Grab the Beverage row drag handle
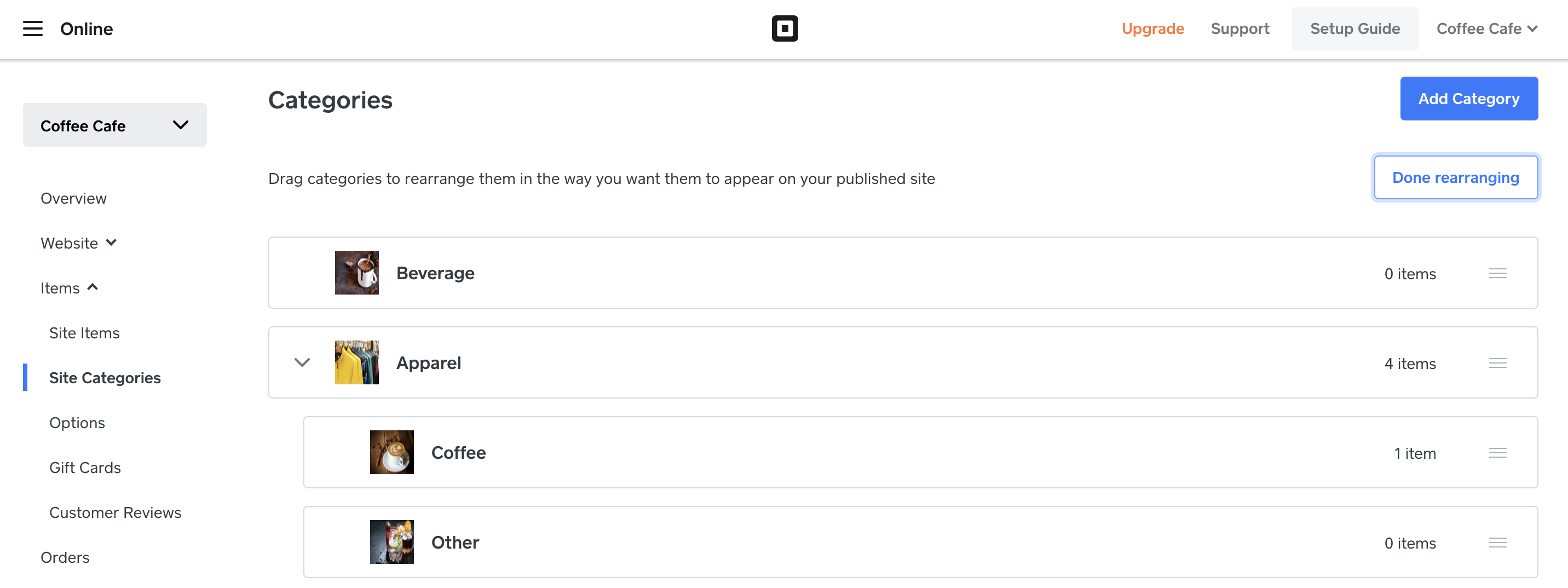The height and width of the screenshot is (588, 1568). coord(1497,273)
